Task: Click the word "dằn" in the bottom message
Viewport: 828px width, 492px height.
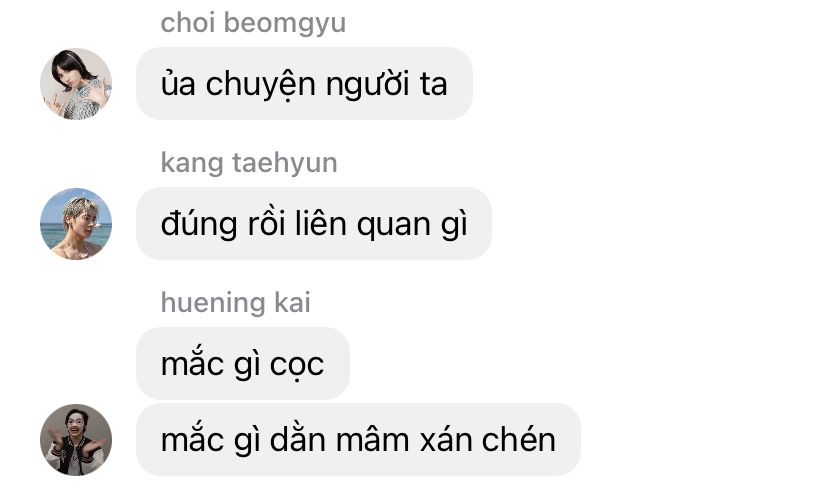Action: point(297,438)
